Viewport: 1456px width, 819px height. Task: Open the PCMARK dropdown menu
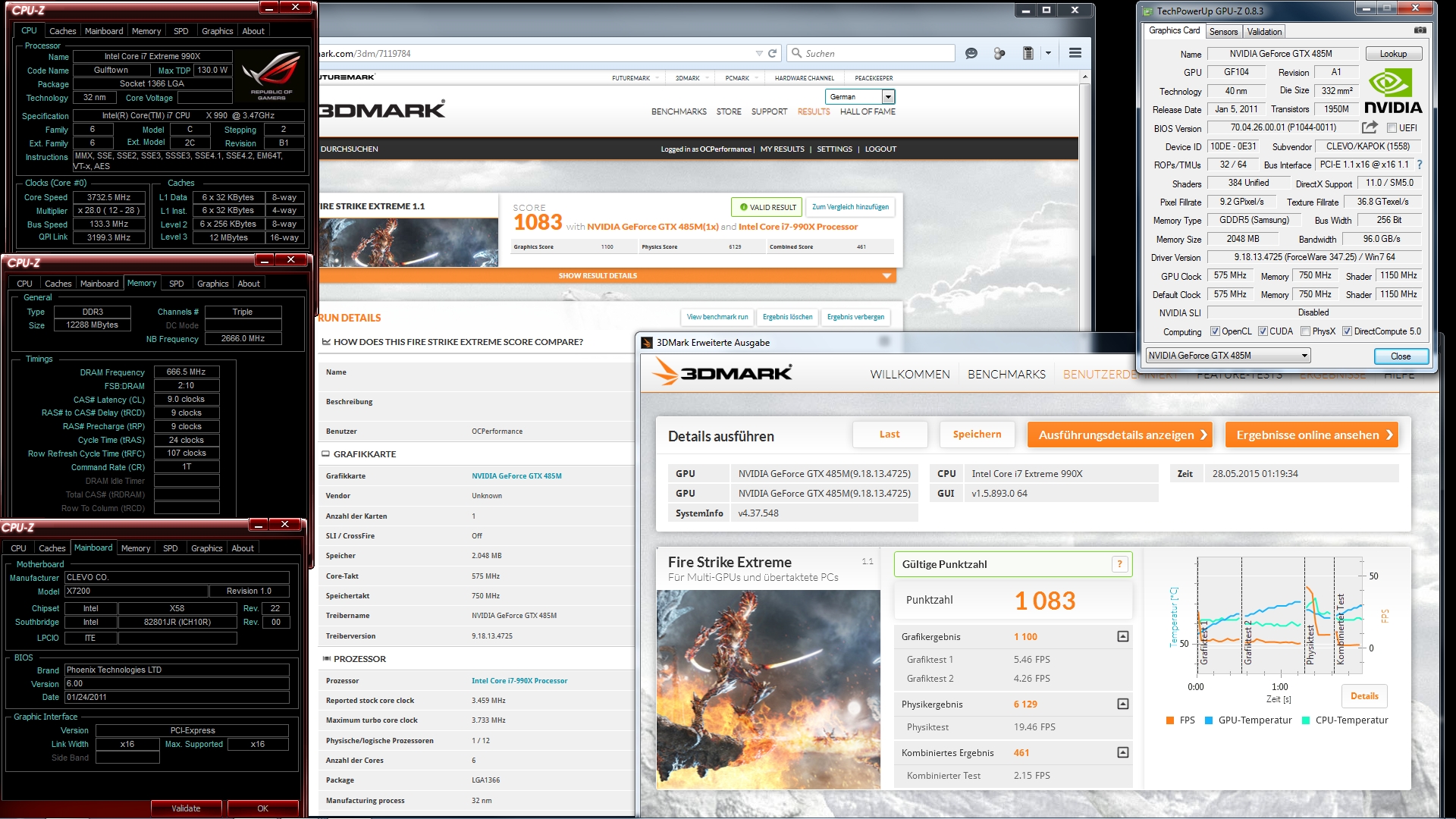coord(741,78)
